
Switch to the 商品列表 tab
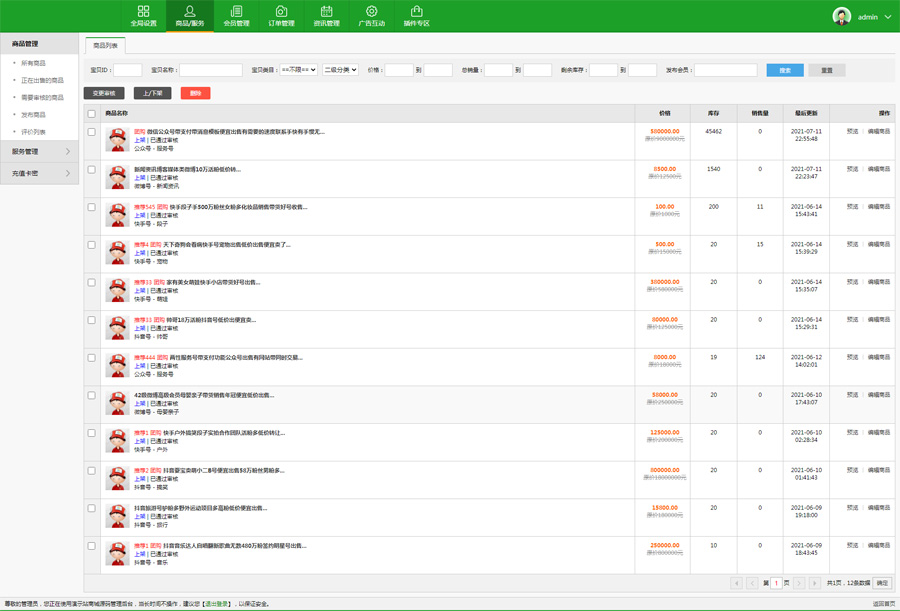(105, 46)
